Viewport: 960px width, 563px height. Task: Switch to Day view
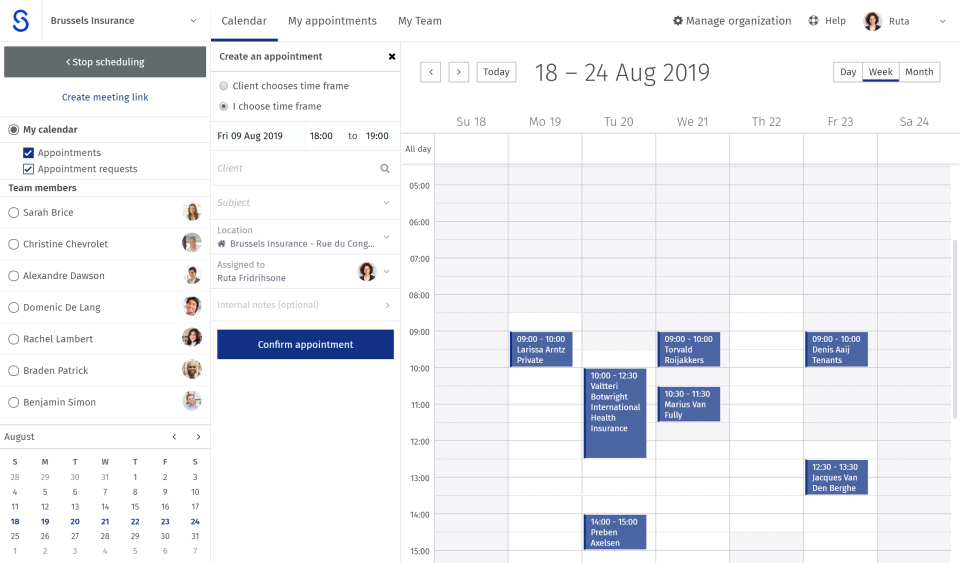848,72
